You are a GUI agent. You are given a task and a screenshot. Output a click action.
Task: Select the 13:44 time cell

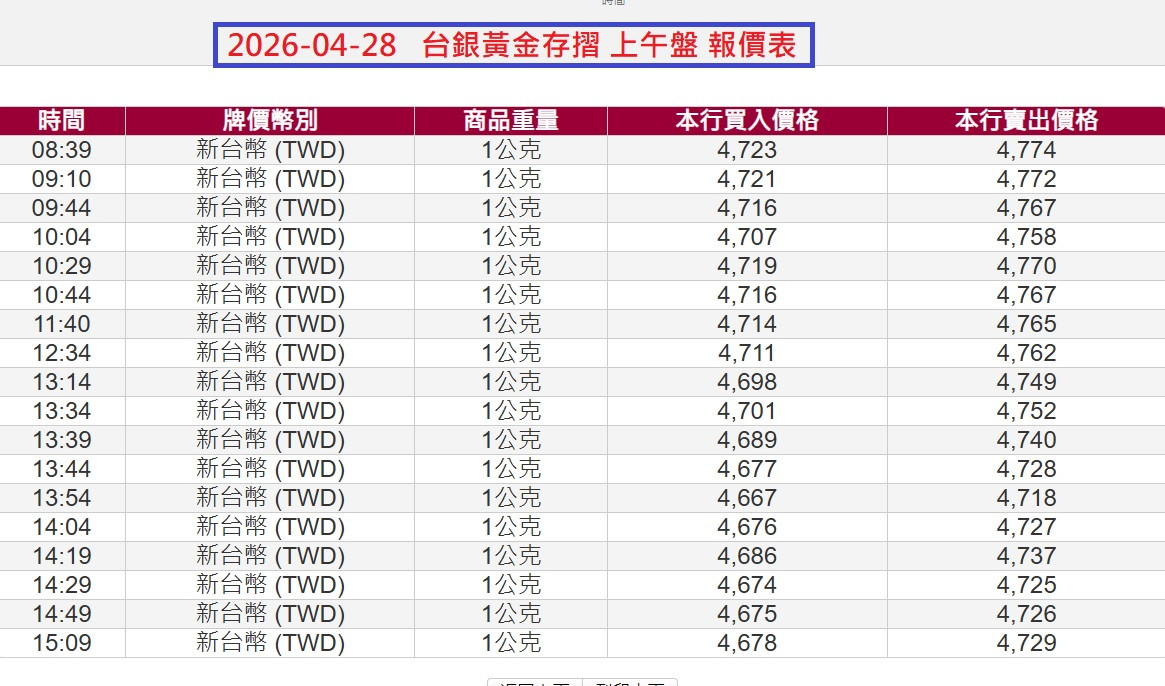coord(62,469)
